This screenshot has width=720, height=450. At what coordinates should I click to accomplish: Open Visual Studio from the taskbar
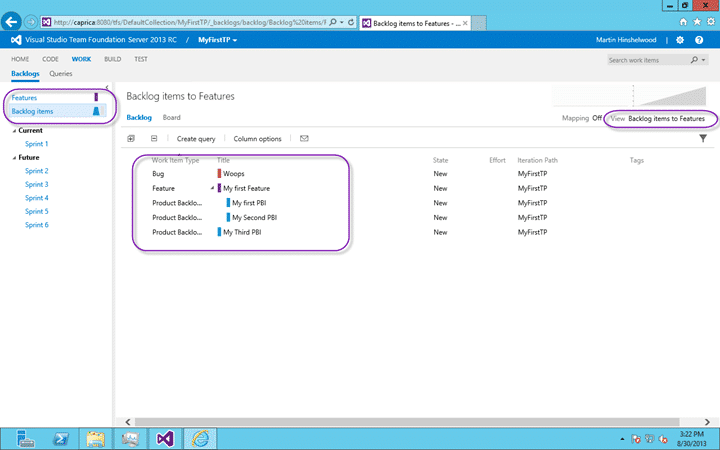coord(165,439)
